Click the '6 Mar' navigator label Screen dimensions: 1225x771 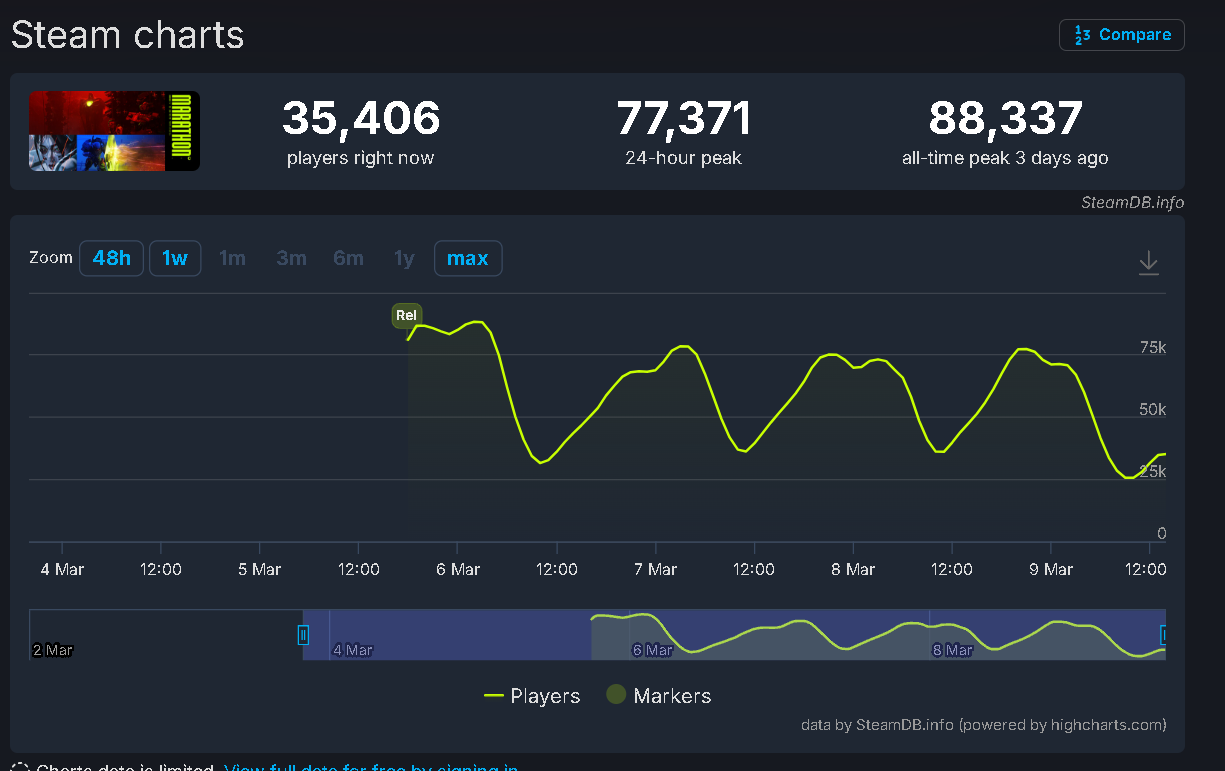point(652,650)
